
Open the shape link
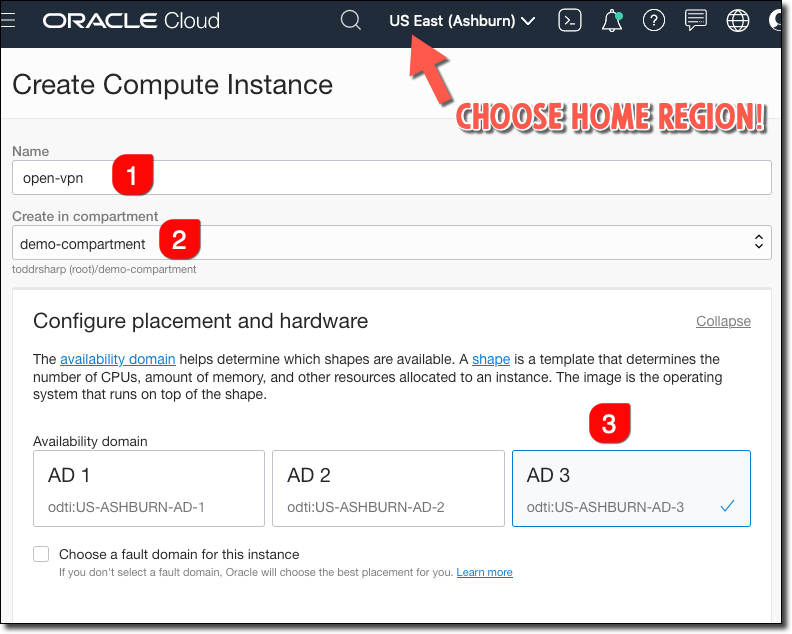pos(490,359)
